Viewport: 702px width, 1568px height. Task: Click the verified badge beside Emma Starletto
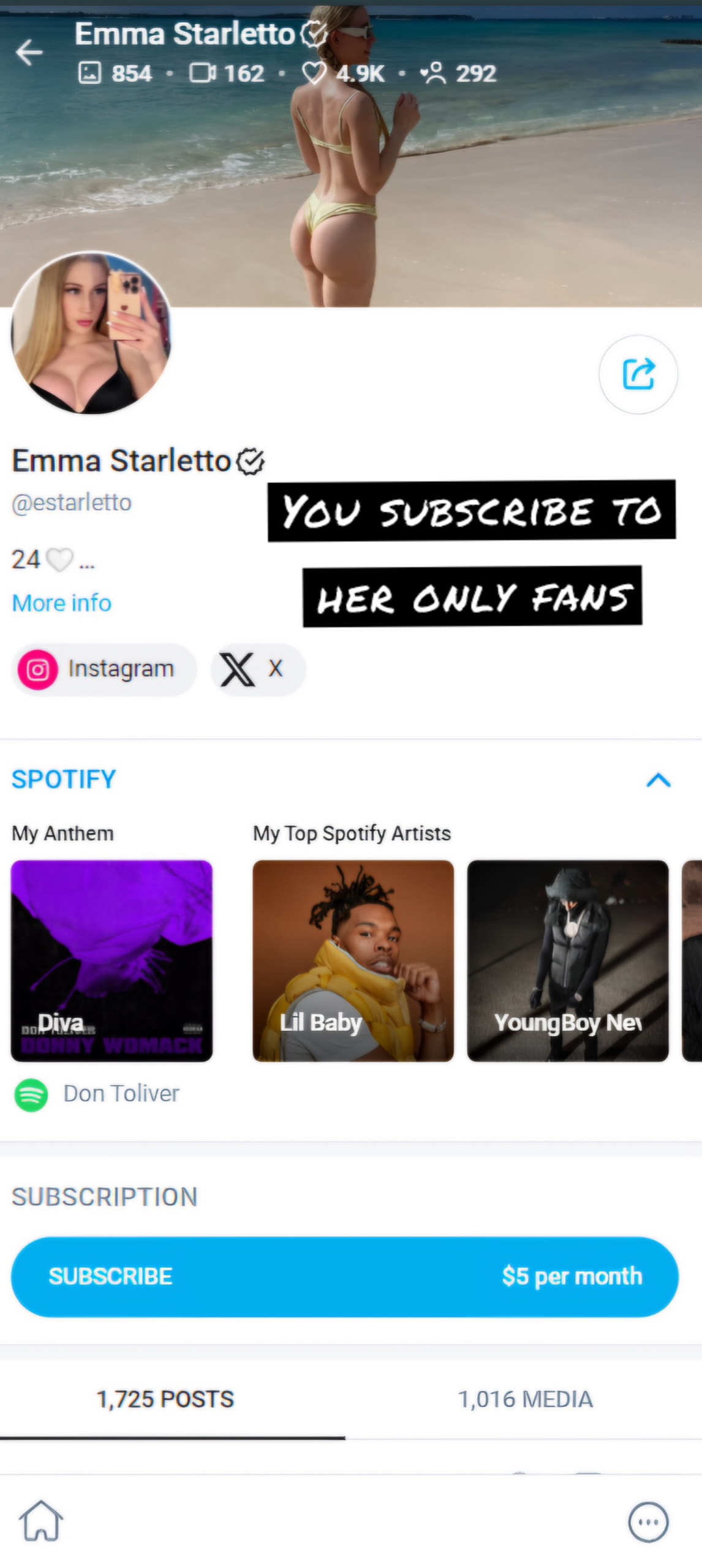point(251,461)
